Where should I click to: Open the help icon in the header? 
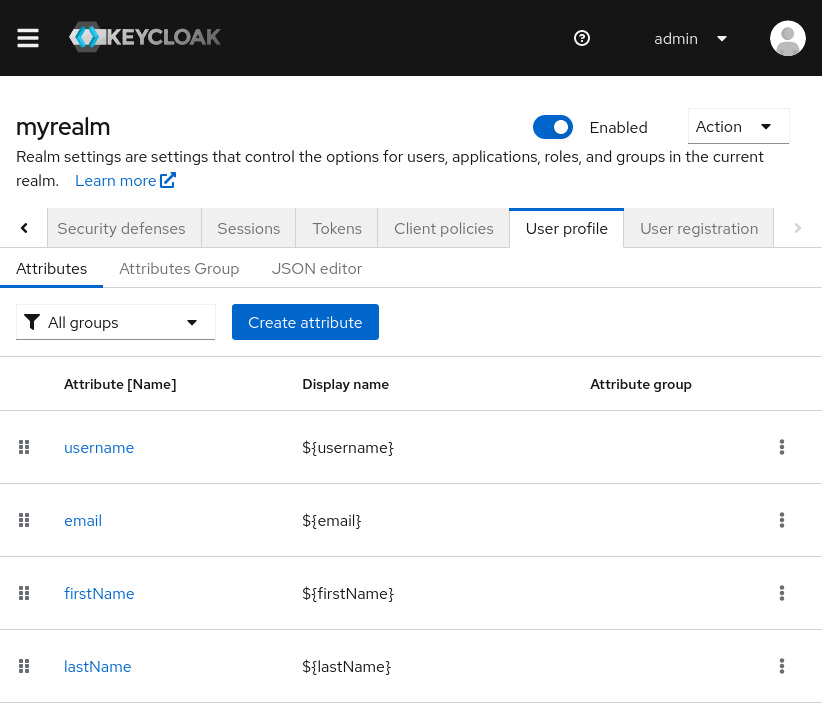point(581,38)
